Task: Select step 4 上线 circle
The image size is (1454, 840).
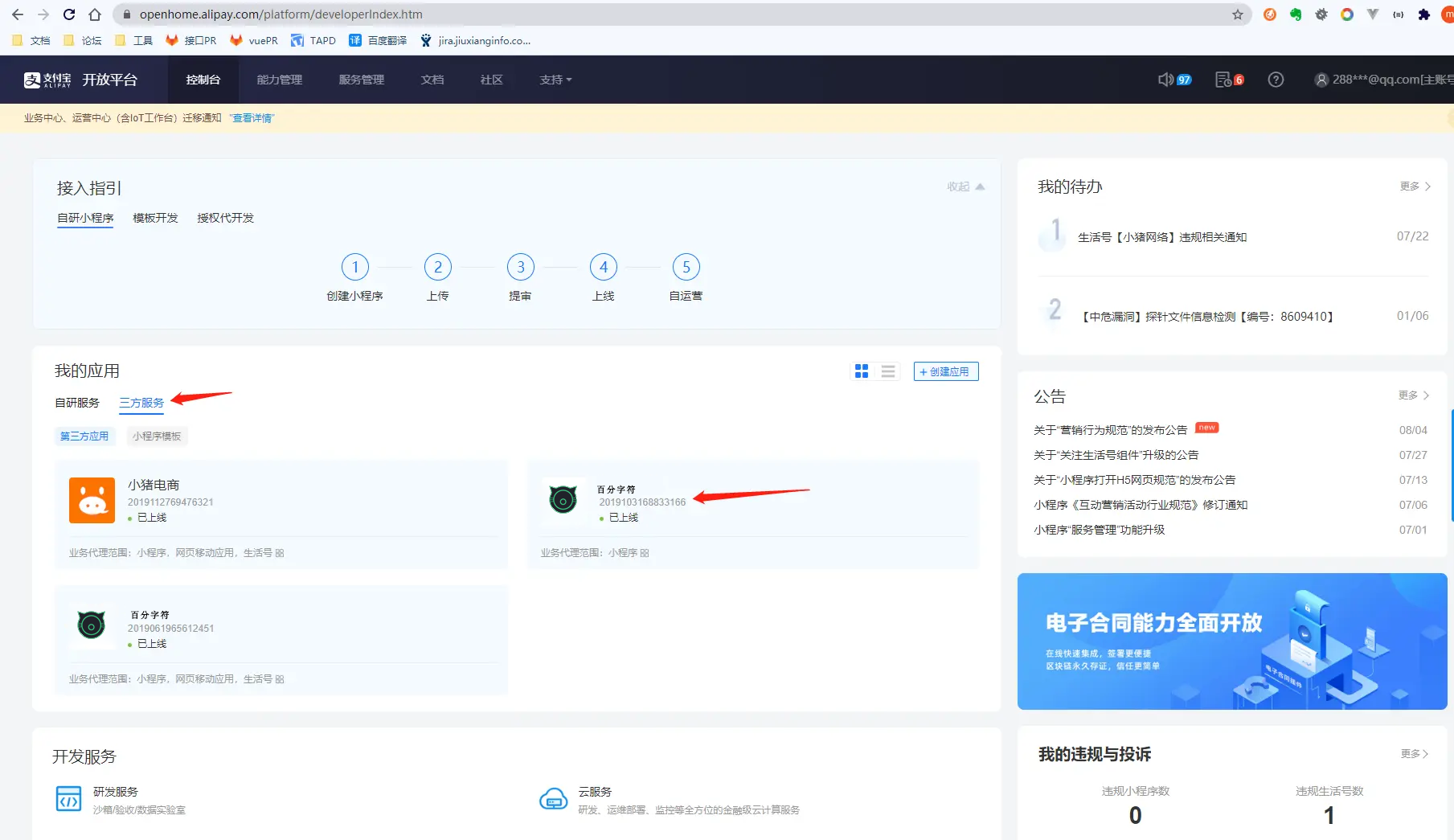Action: pos(604,267)
